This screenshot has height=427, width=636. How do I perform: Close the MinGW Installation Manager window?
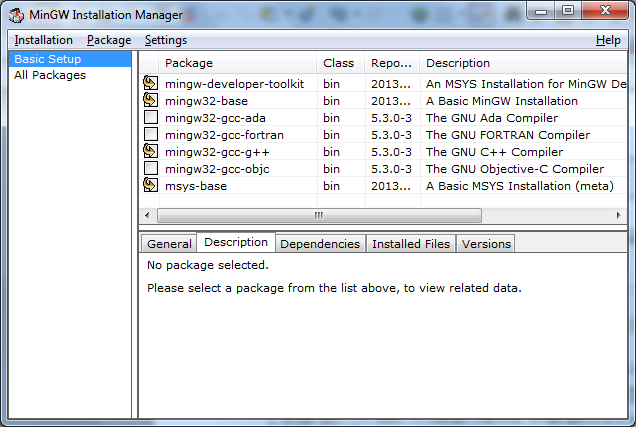click(605, 11)
